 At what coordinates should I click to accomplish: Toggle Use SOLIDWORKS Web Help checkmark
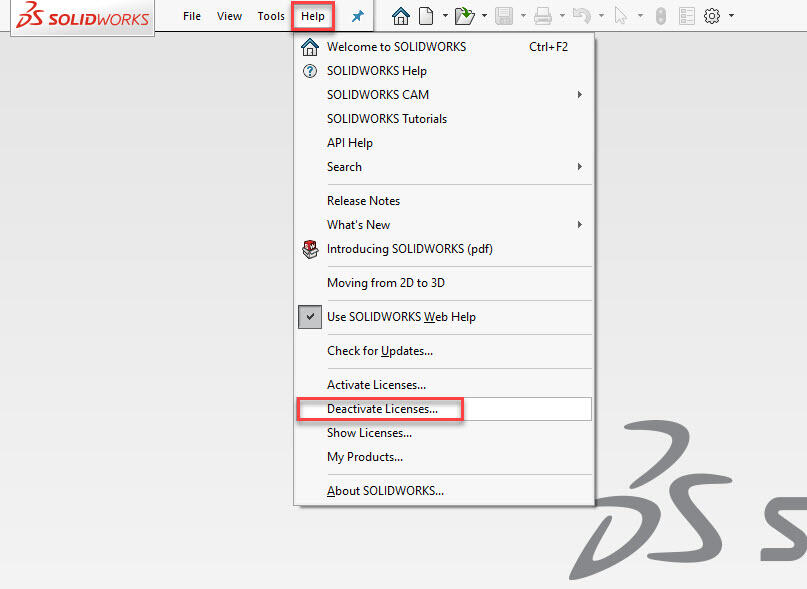coord(309,317)
